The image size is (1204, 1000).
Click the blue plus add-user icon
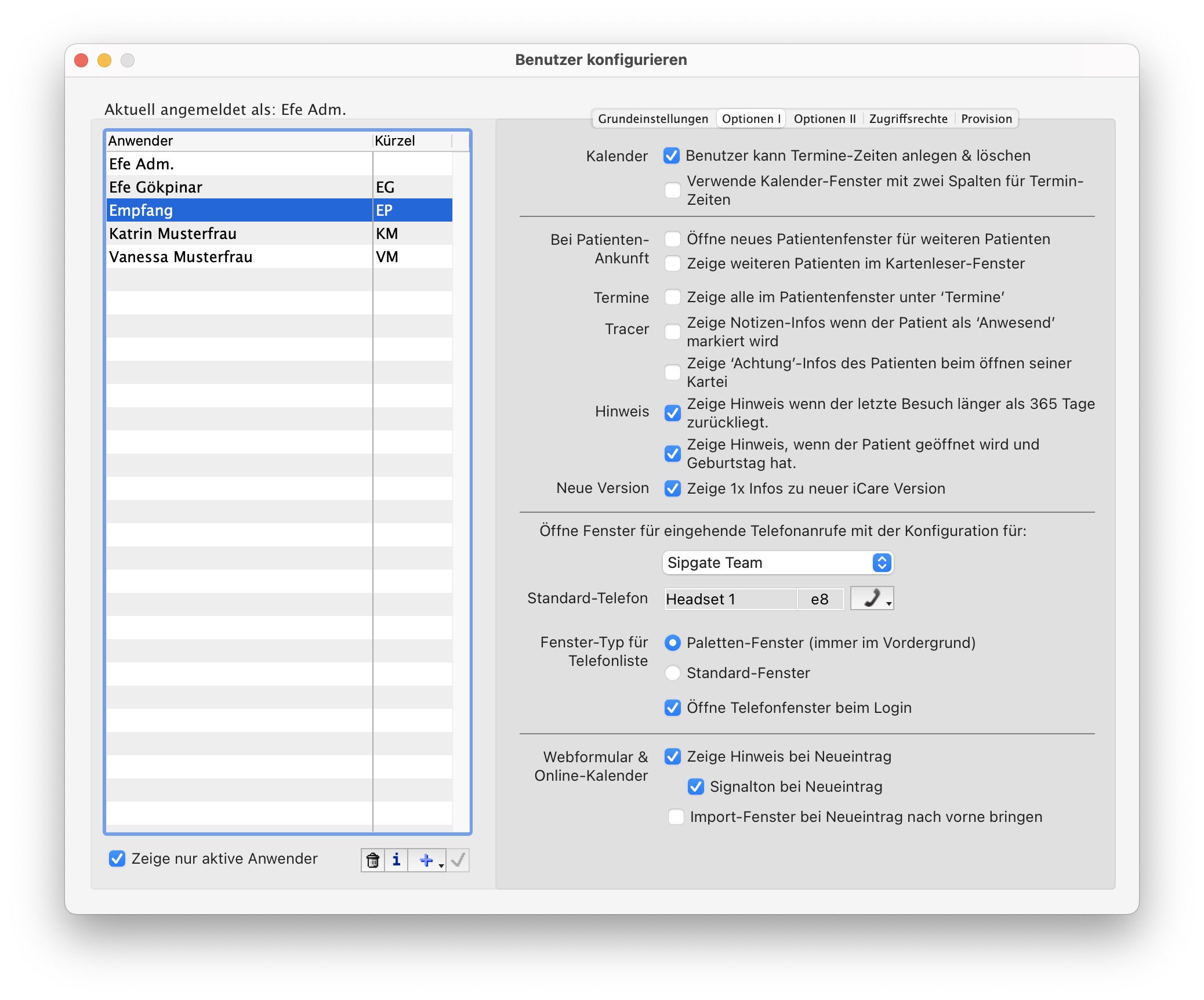(426, 860)
